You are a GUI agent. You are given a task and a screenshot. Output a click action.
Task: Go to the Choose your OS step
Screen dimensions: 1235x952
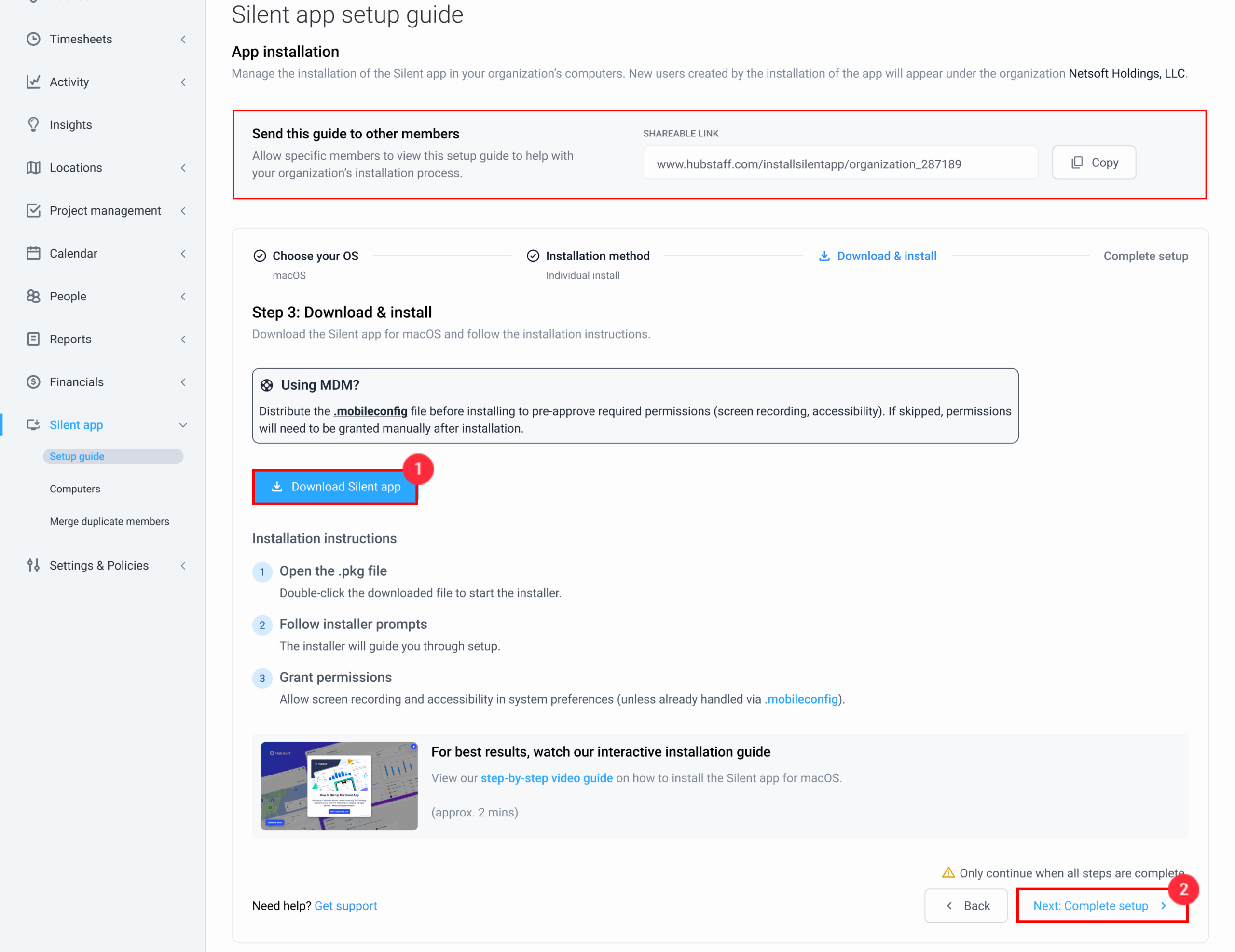point(316,256)
